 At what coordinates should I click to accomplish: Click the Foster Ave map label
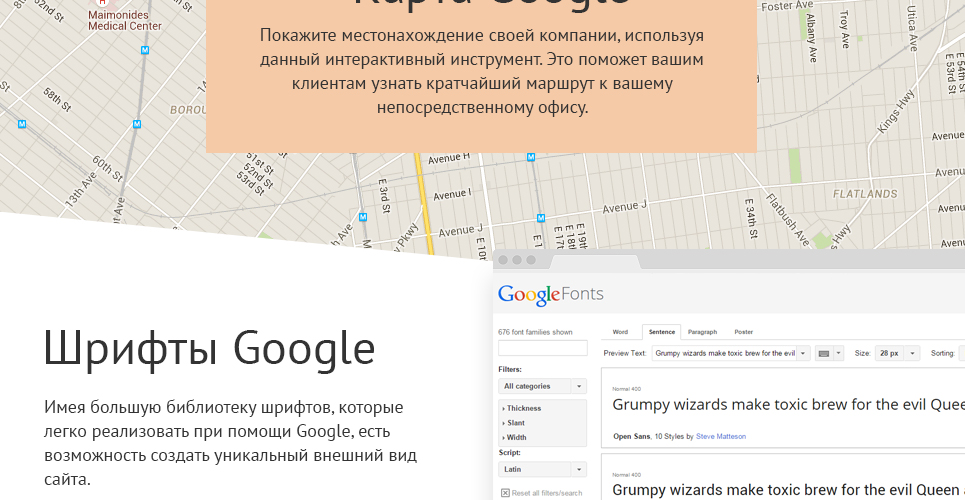[787, 6]
